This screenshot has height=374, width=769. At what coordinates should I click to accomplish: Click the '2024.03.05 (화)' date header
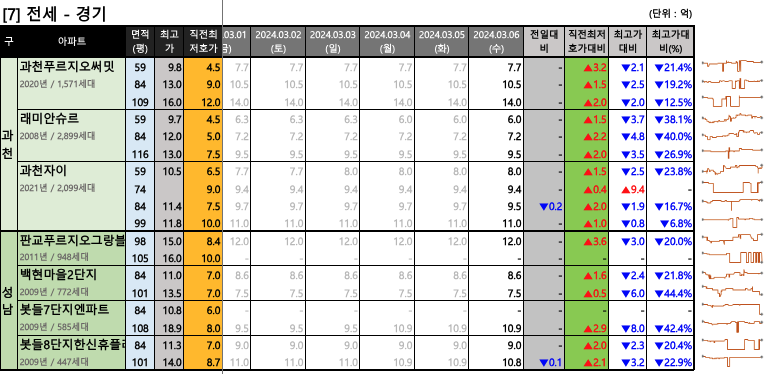tap(442, 41)
